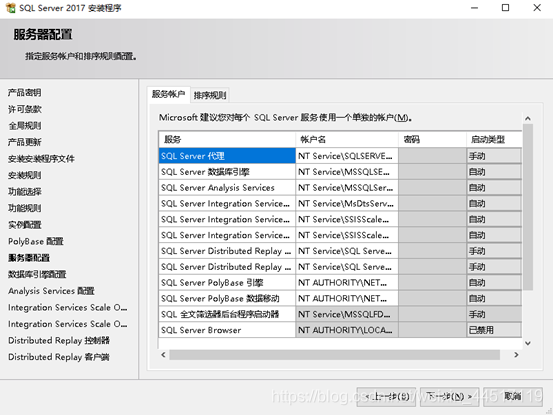Go to 全局规则 step in sidebar
The width and height of the screenshot is (553, 415).
click(x=25, y=126)
